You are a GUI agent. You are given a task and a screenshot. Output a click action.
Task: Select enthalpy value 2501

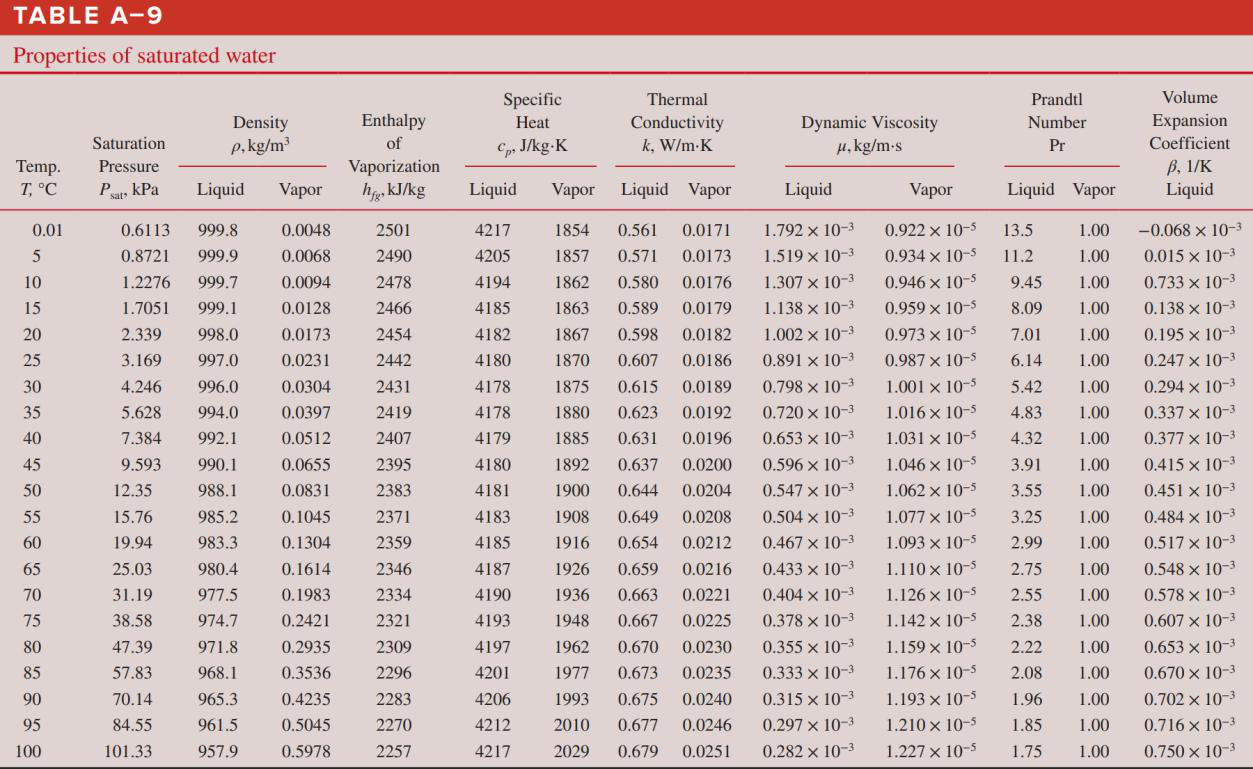393,231
